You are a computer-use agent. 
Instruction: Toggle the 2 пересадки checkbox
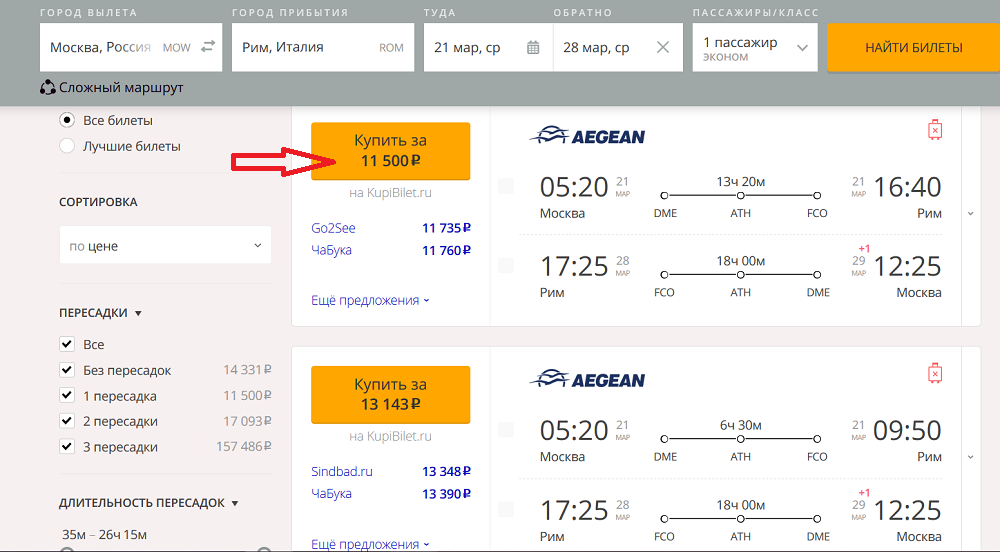tap(67, 421)
